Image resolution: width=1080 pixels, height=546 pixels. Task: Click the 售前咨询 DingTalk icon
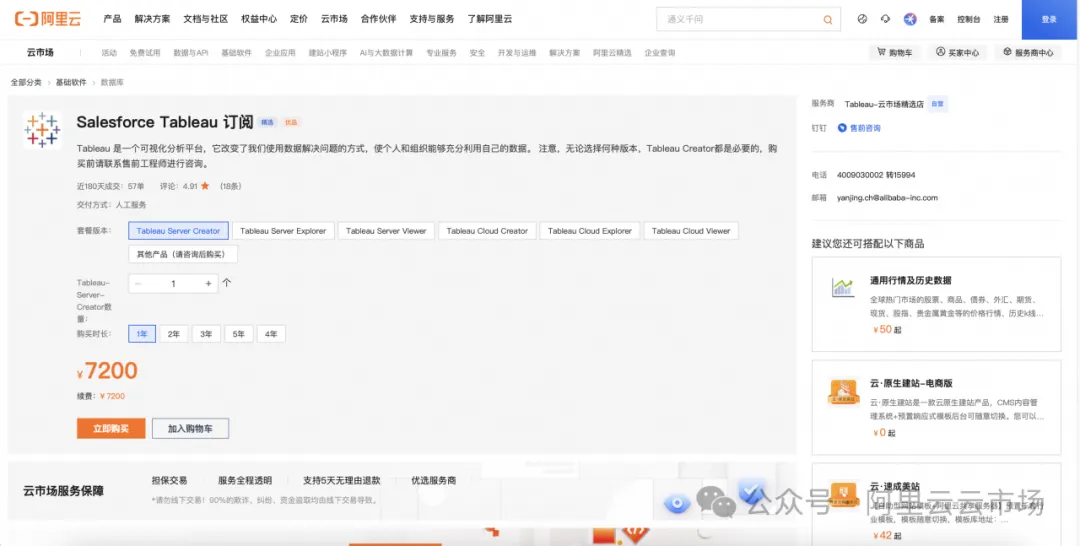click(842, 128)
